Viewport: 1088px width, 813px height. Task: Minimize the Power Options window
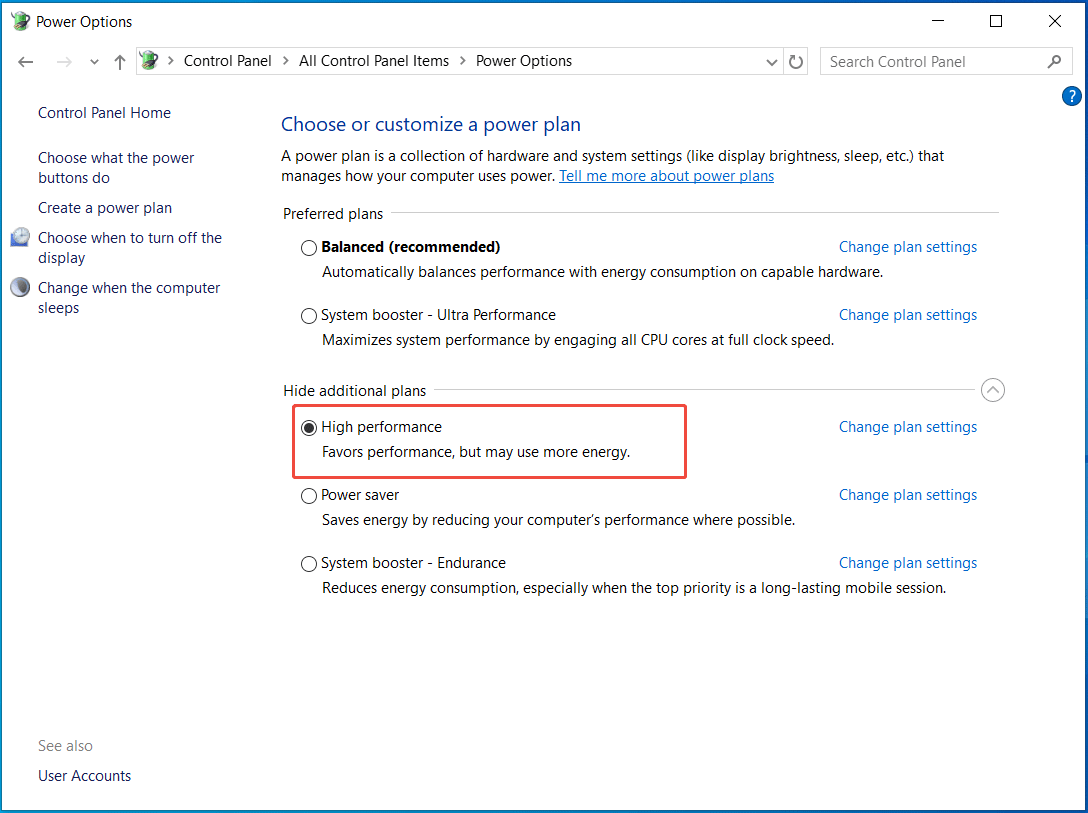pos(938,21)
